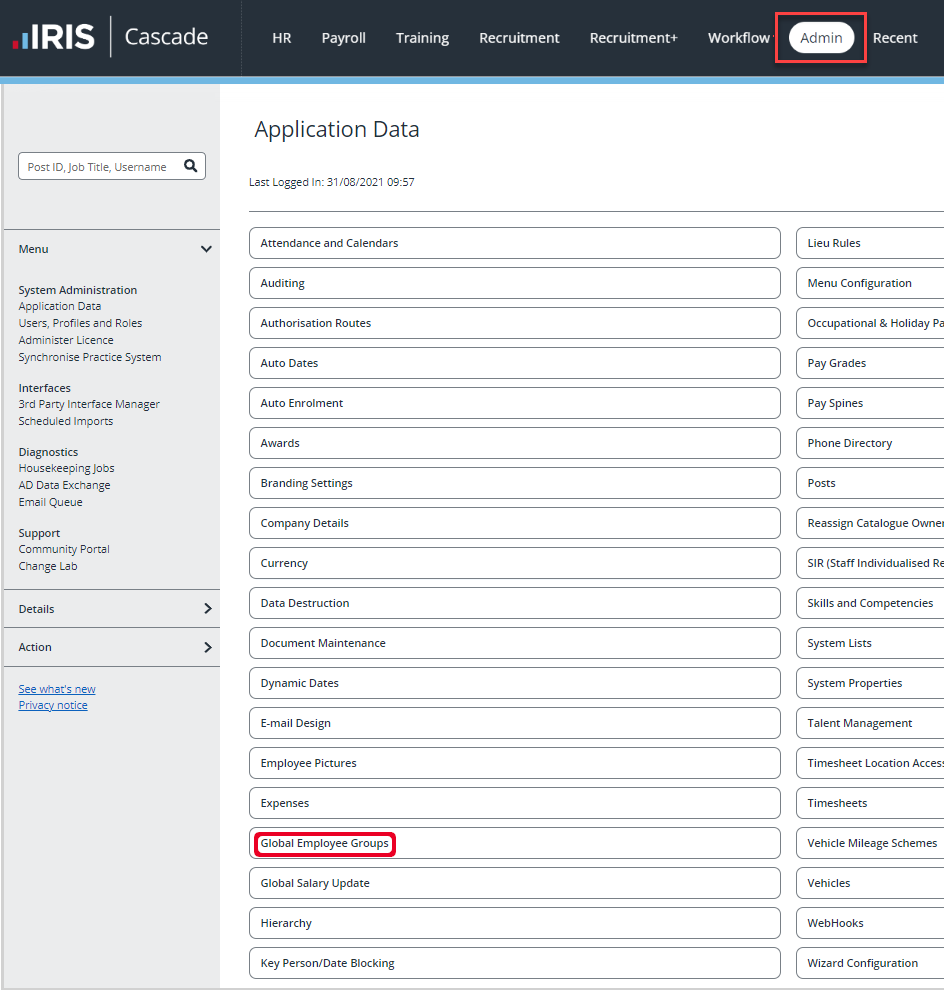Open the Payroll menu
The height and width of the screenshot is (990, 944).
(344, 38)
